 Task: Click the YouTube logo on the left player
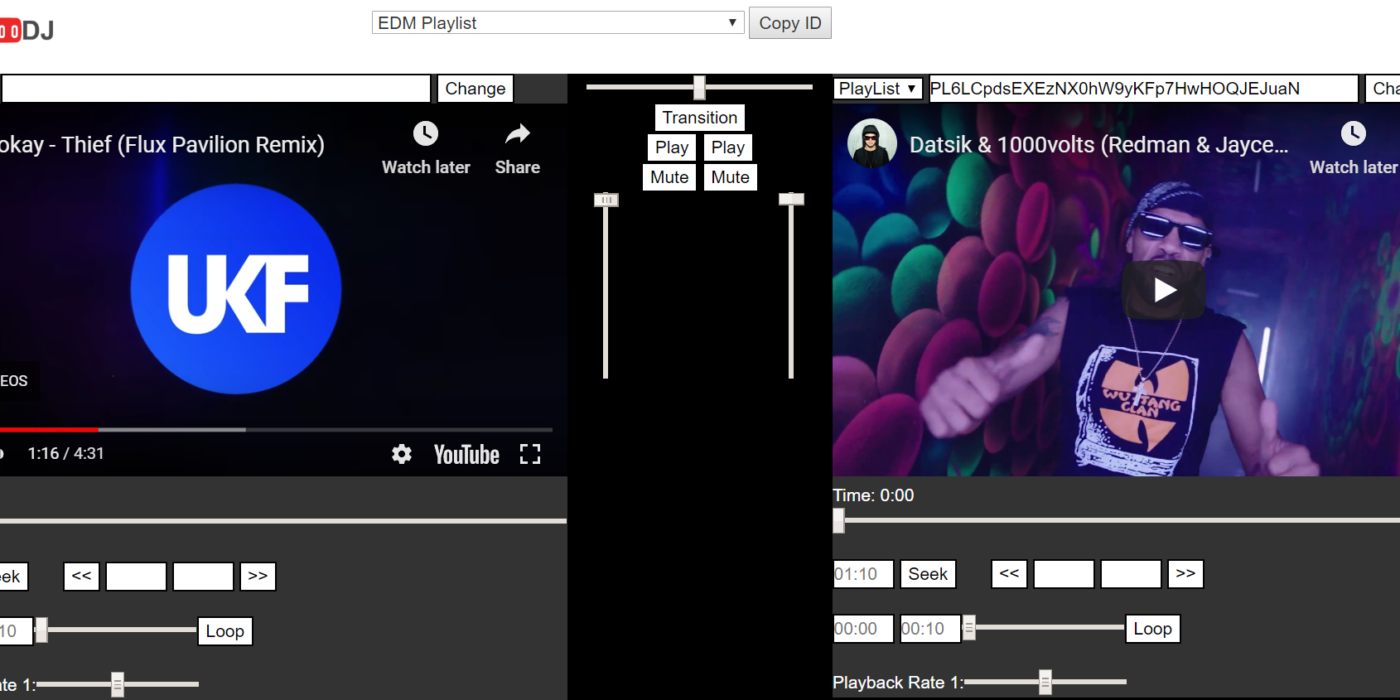click(466, 454)
